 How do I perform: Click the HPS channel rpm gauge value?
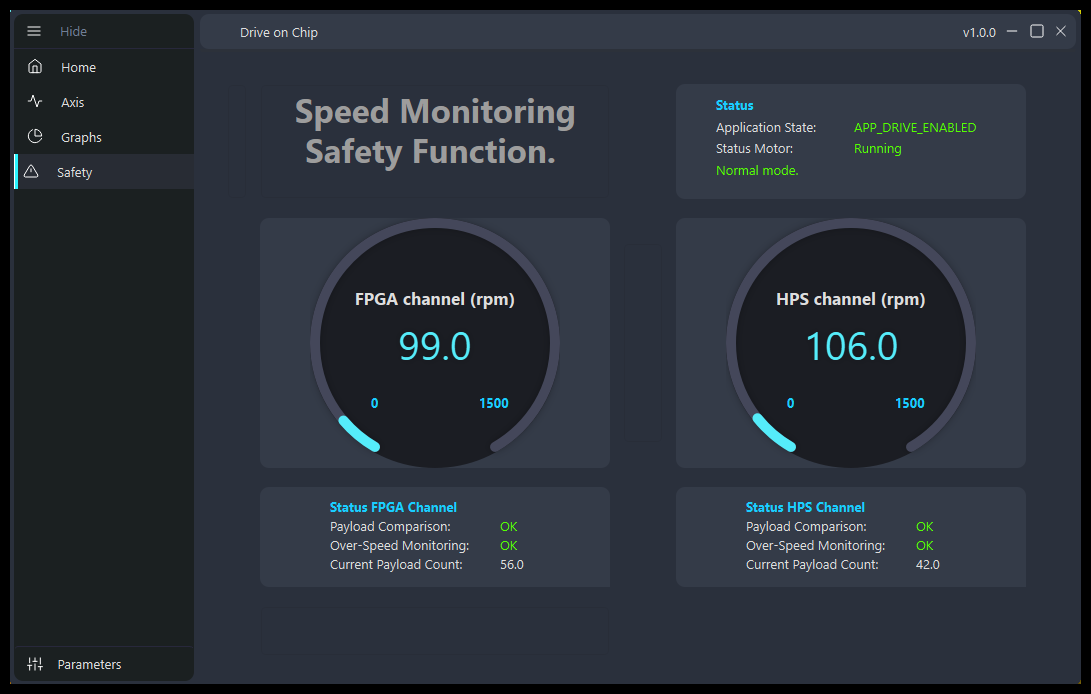[851, 346]
